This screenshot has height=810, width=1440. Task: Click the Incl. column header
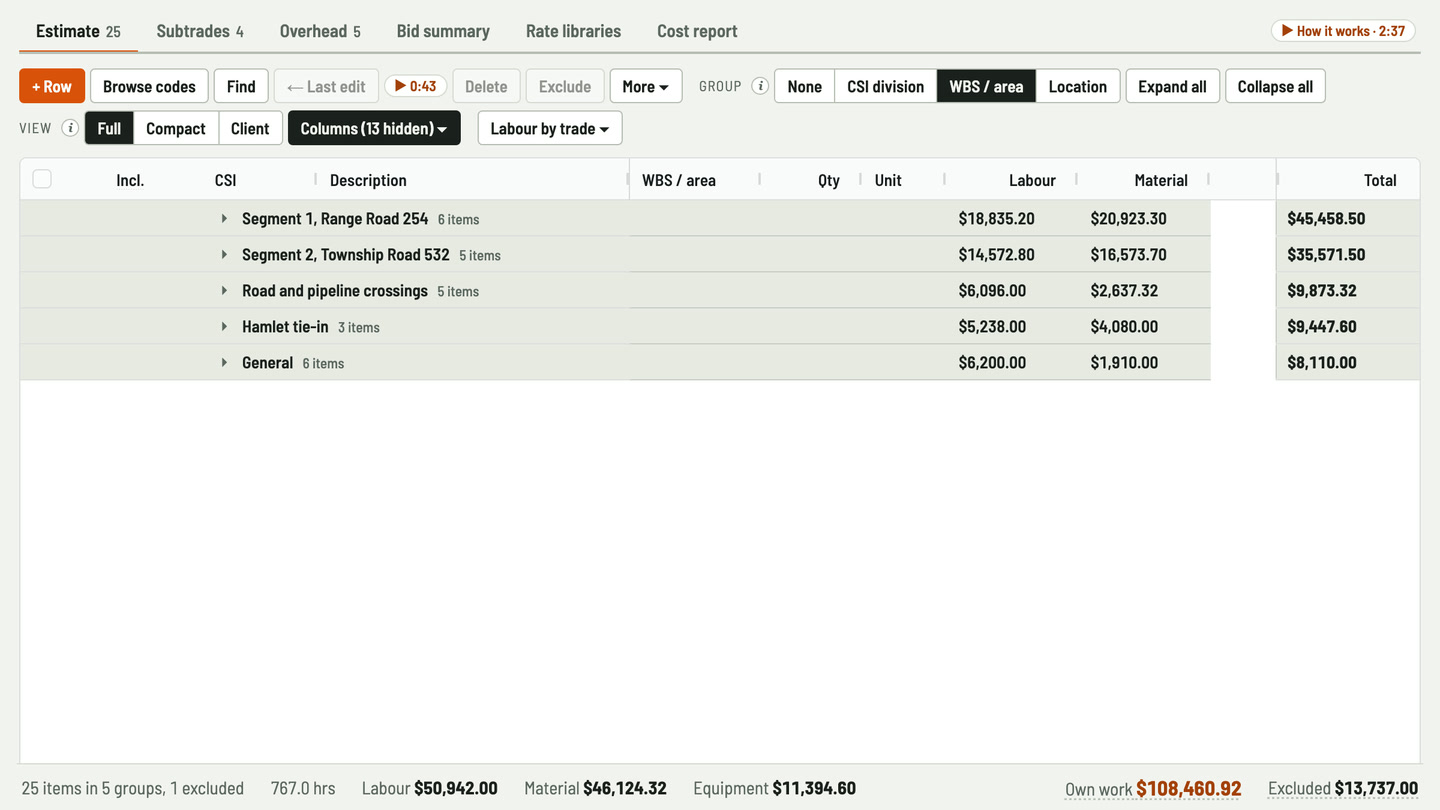(x=130, y=180)
